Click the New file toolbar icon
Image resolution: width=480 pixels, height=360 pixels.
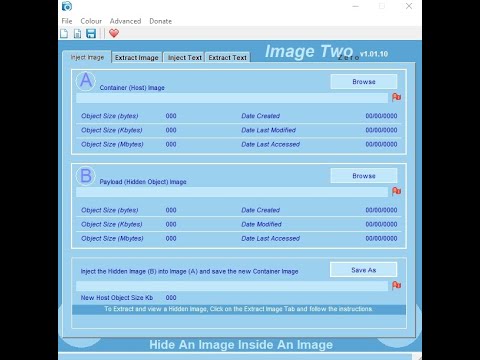click(64, 33)
